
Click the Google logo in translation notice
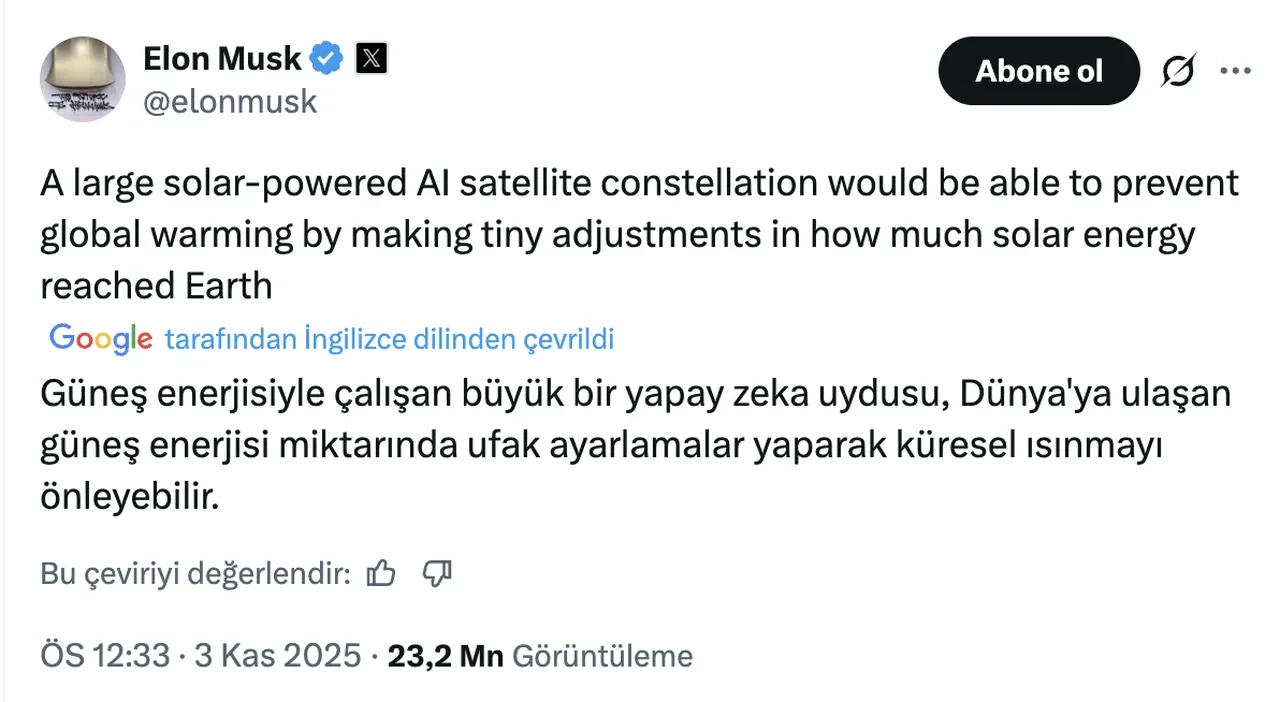99,339
